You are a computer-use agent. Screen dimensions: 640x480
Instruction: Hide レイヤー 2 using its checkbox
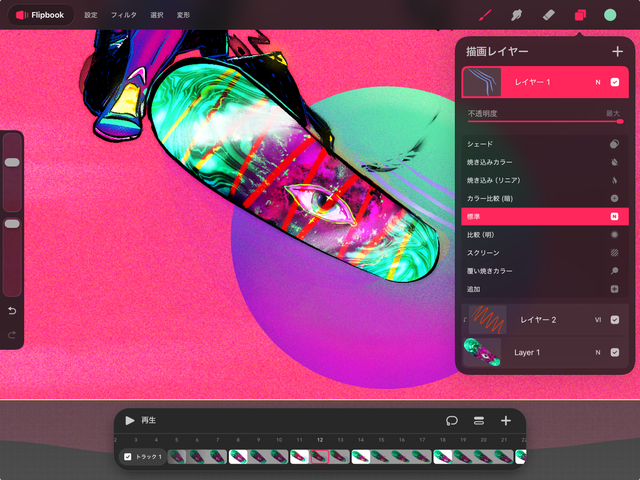(615, 320)
